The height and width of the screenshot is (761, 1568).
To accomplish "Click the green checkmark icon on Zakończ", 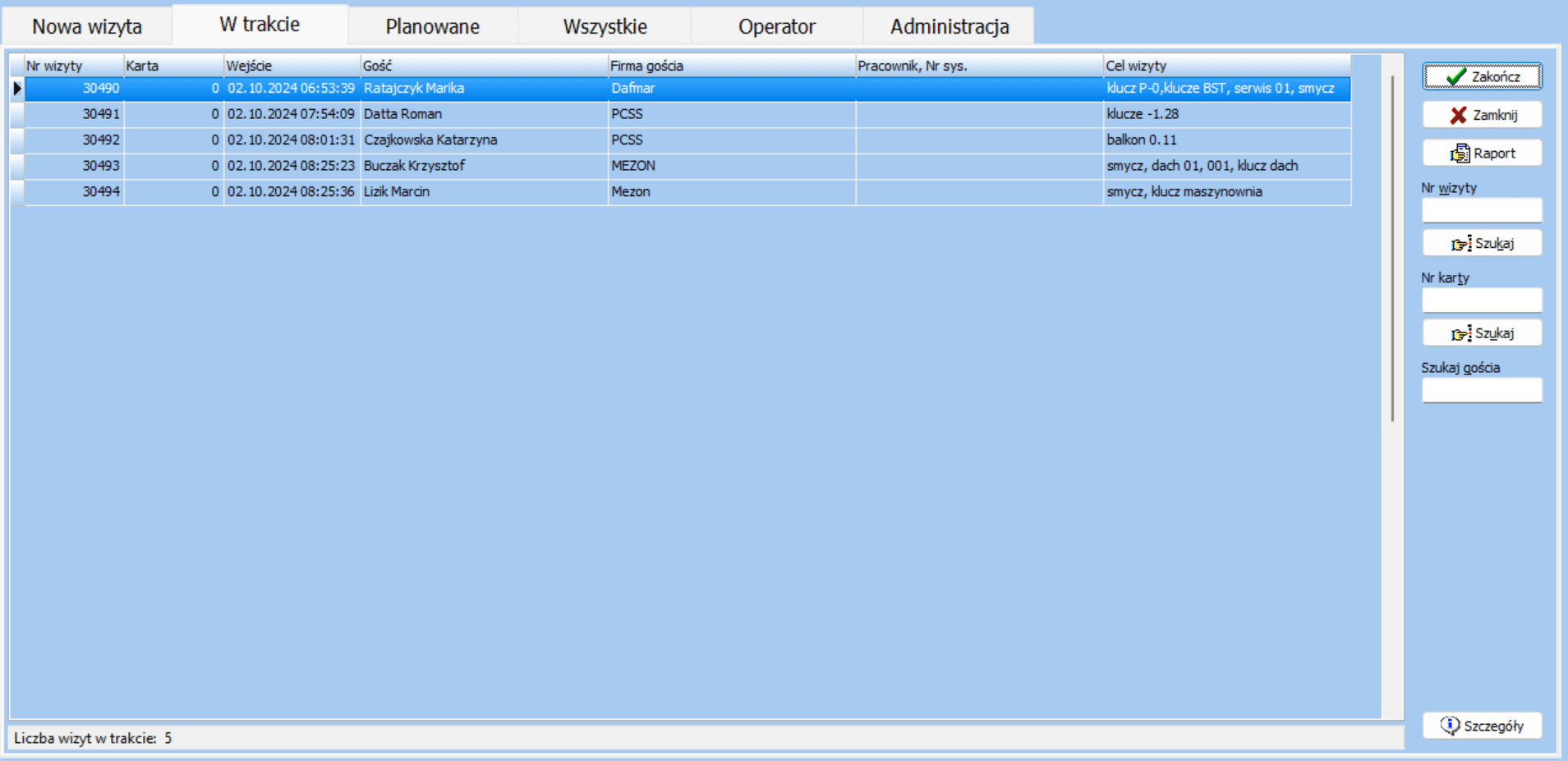I will point(1456,76).
